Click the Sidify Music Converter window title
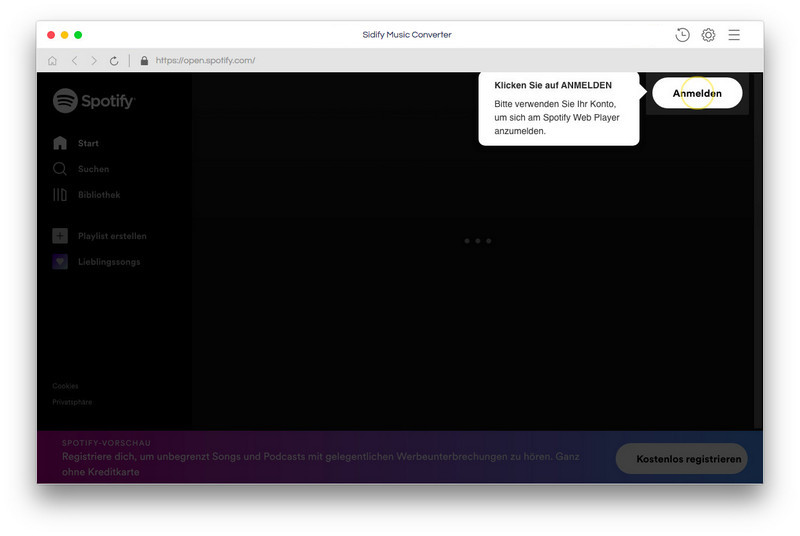Image resolution: width=800 pixels, height=536 pixels. tap(407, 35)
